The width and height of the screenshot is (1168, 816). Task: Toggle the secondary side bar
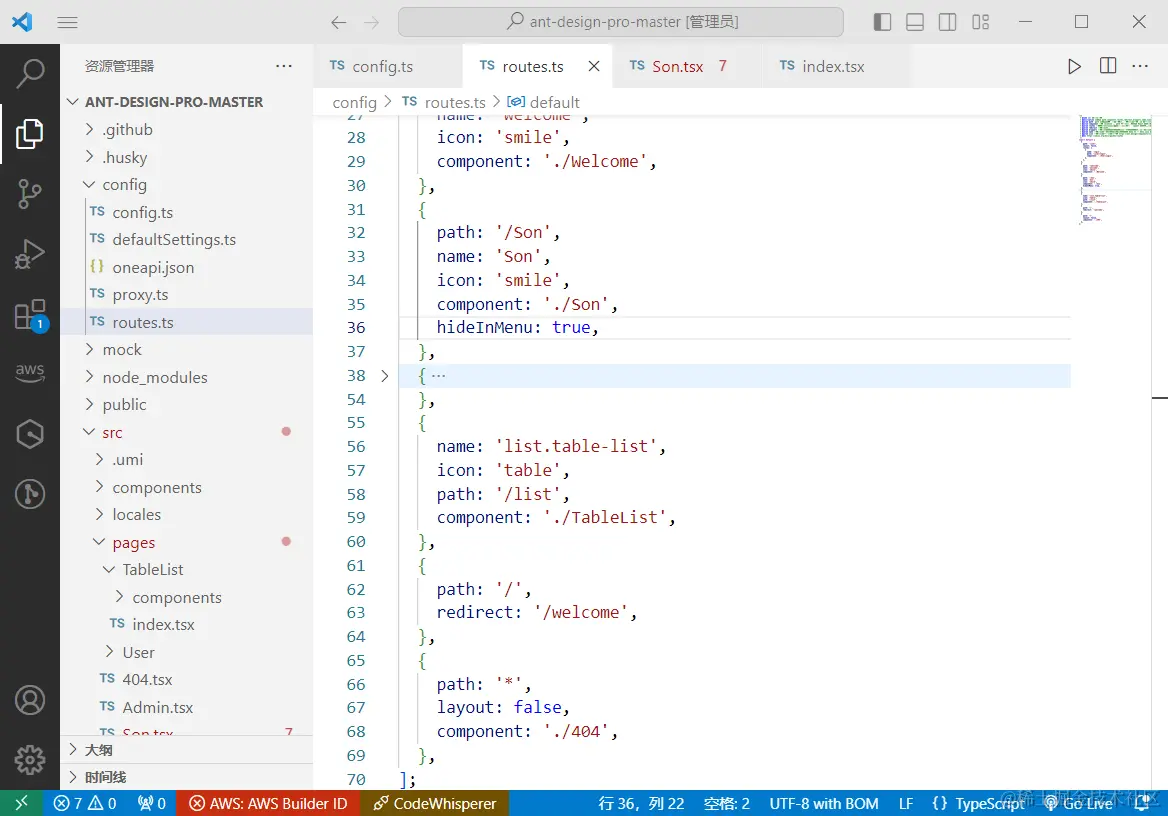point(948,22)
